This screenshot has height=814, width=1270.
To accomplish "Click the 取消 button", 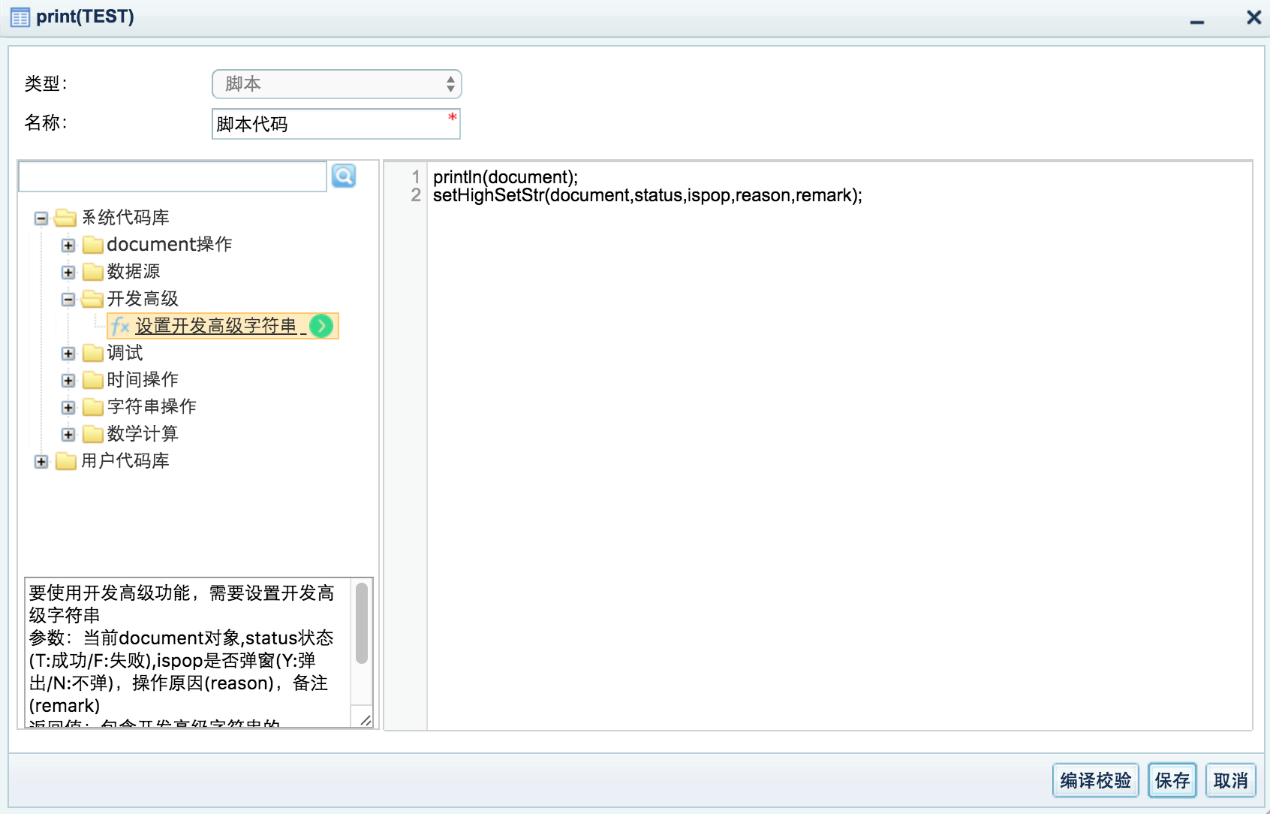I will pyautogui.click(x=1230, y=780).
